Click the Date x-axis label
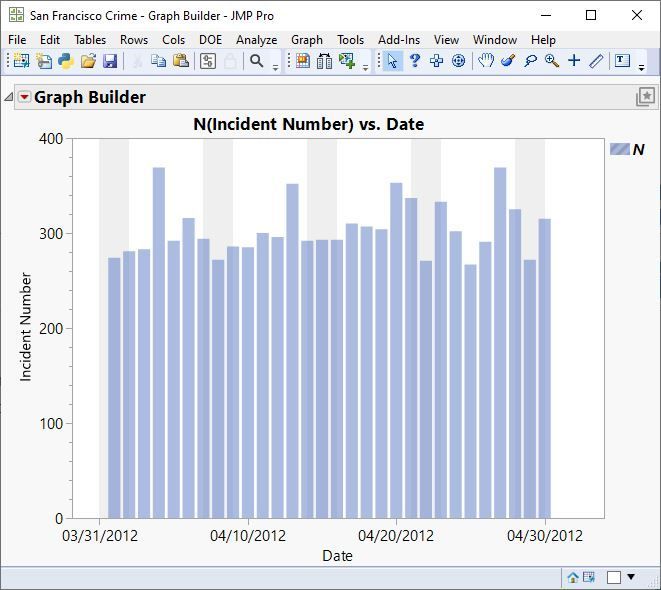 [x=337, y=556]
